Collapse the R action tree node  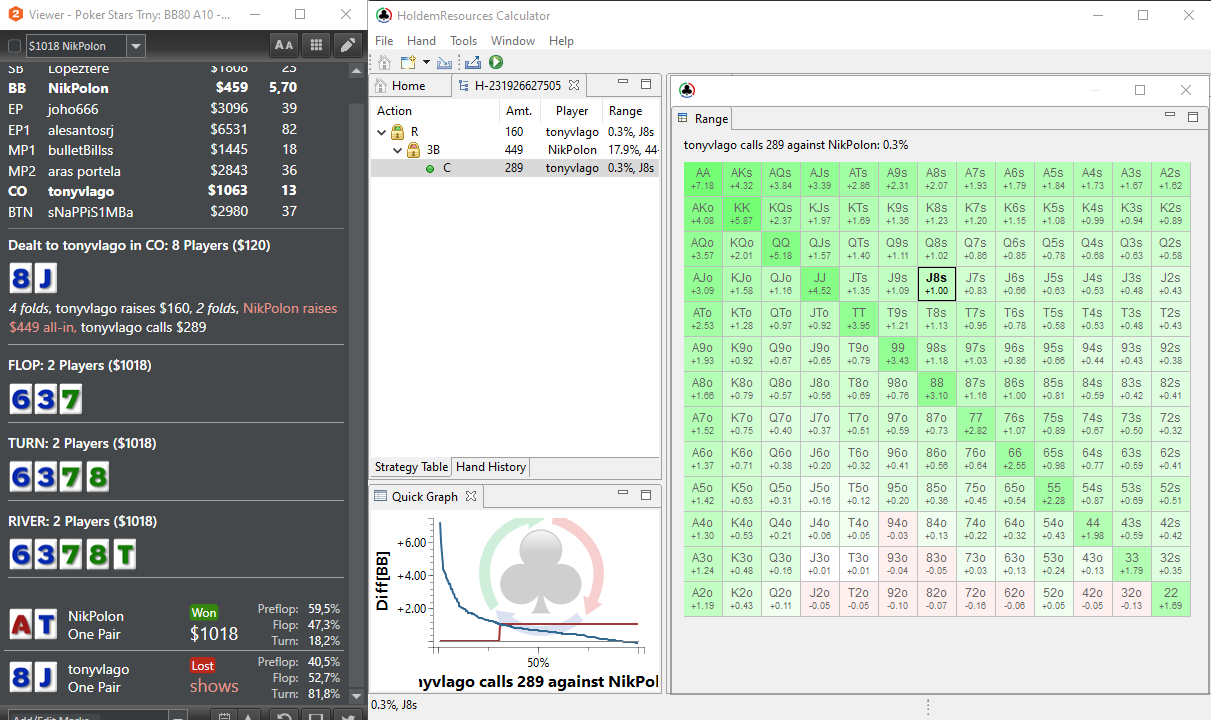(x=381, y=132)
